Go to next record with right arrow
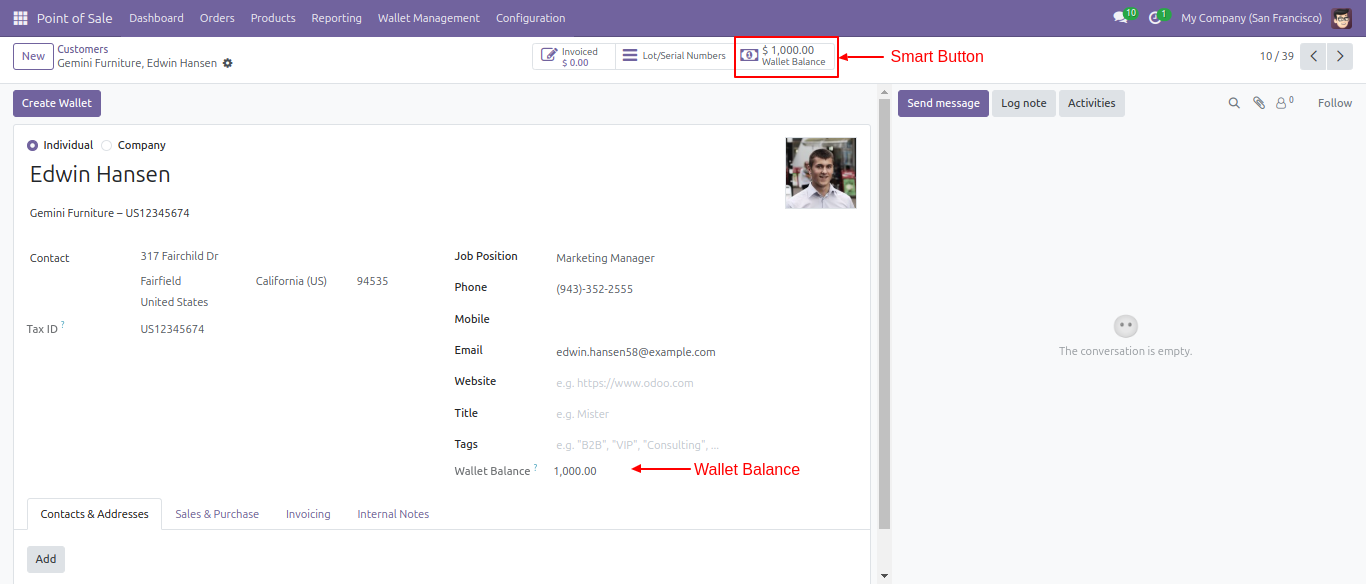This screenshot has width=1366, height=584. tap(1340, 56)
